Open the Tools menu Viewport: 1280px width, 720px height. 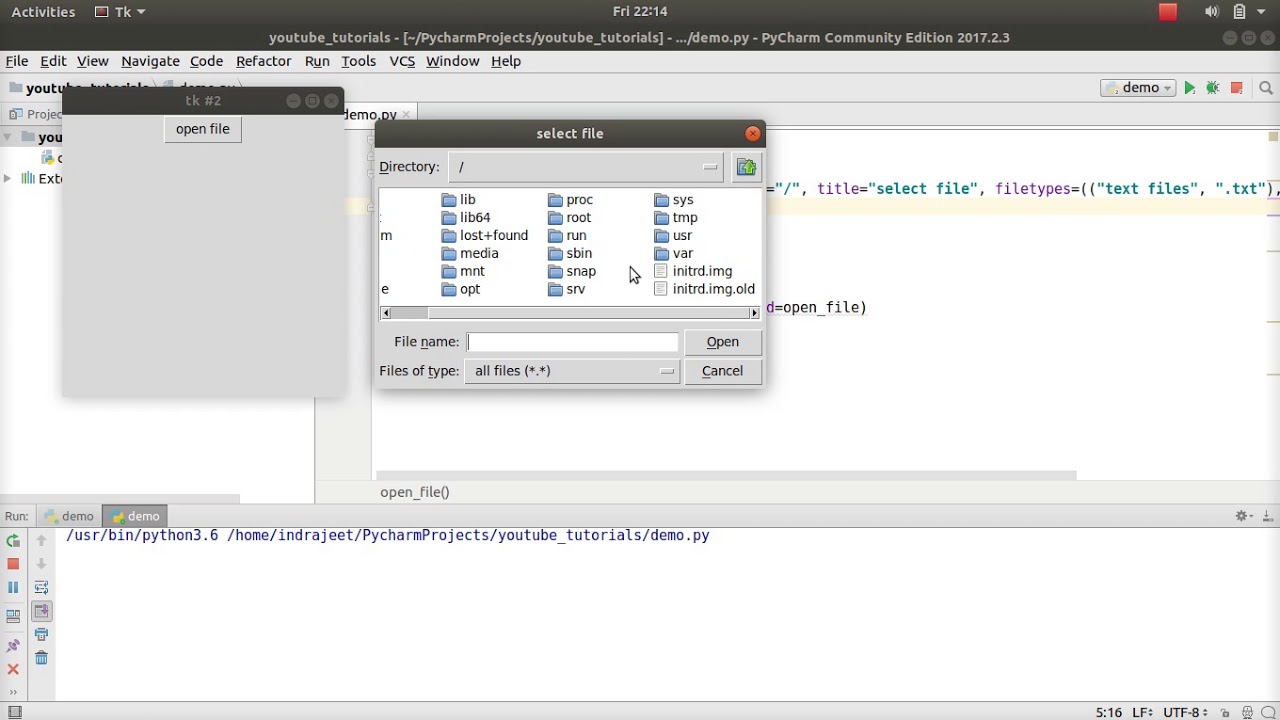tap(358, 61)
